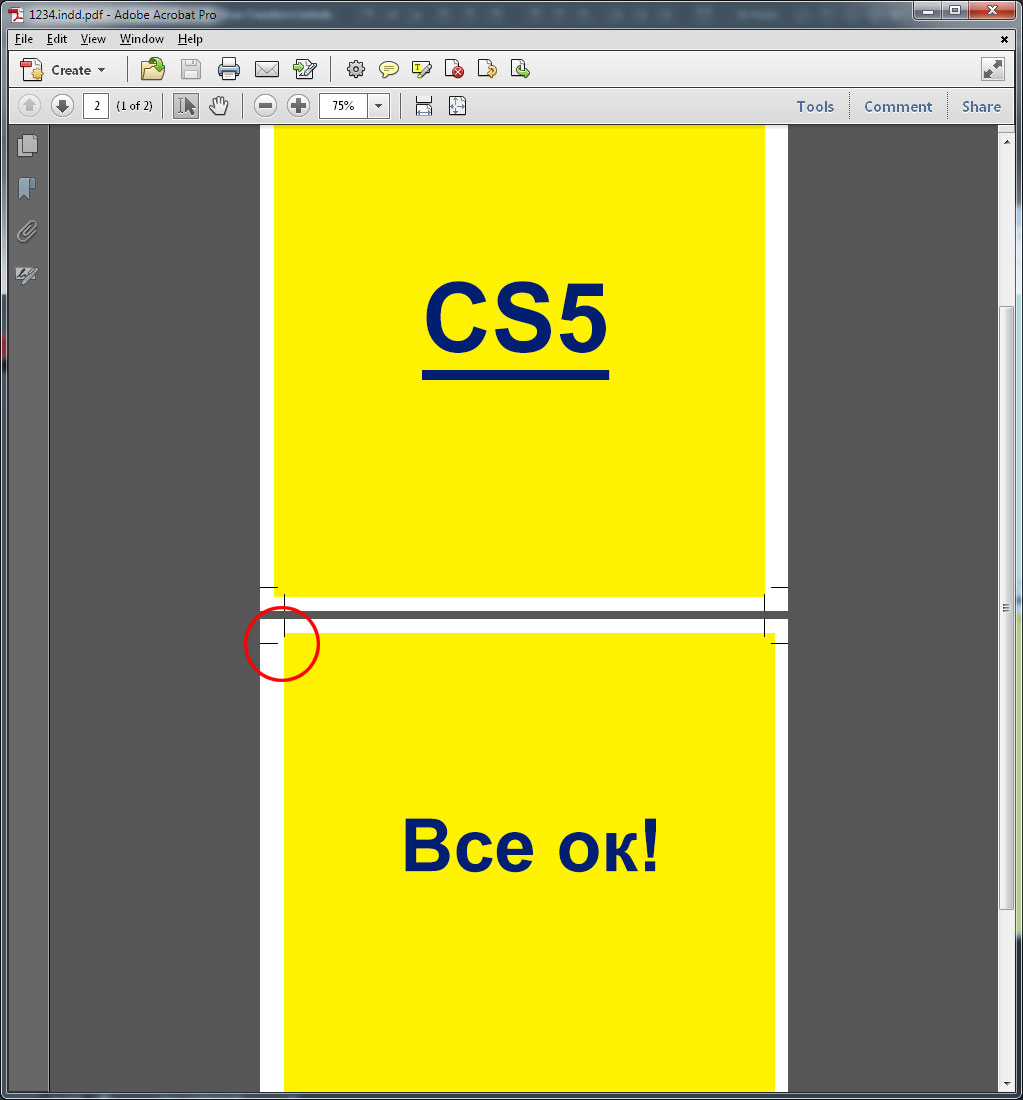This screenshot has width=1023, height=1100.
Task: Click the scrollbar down arrow
Action: pyautogui.click(x=1007, y=1085)
